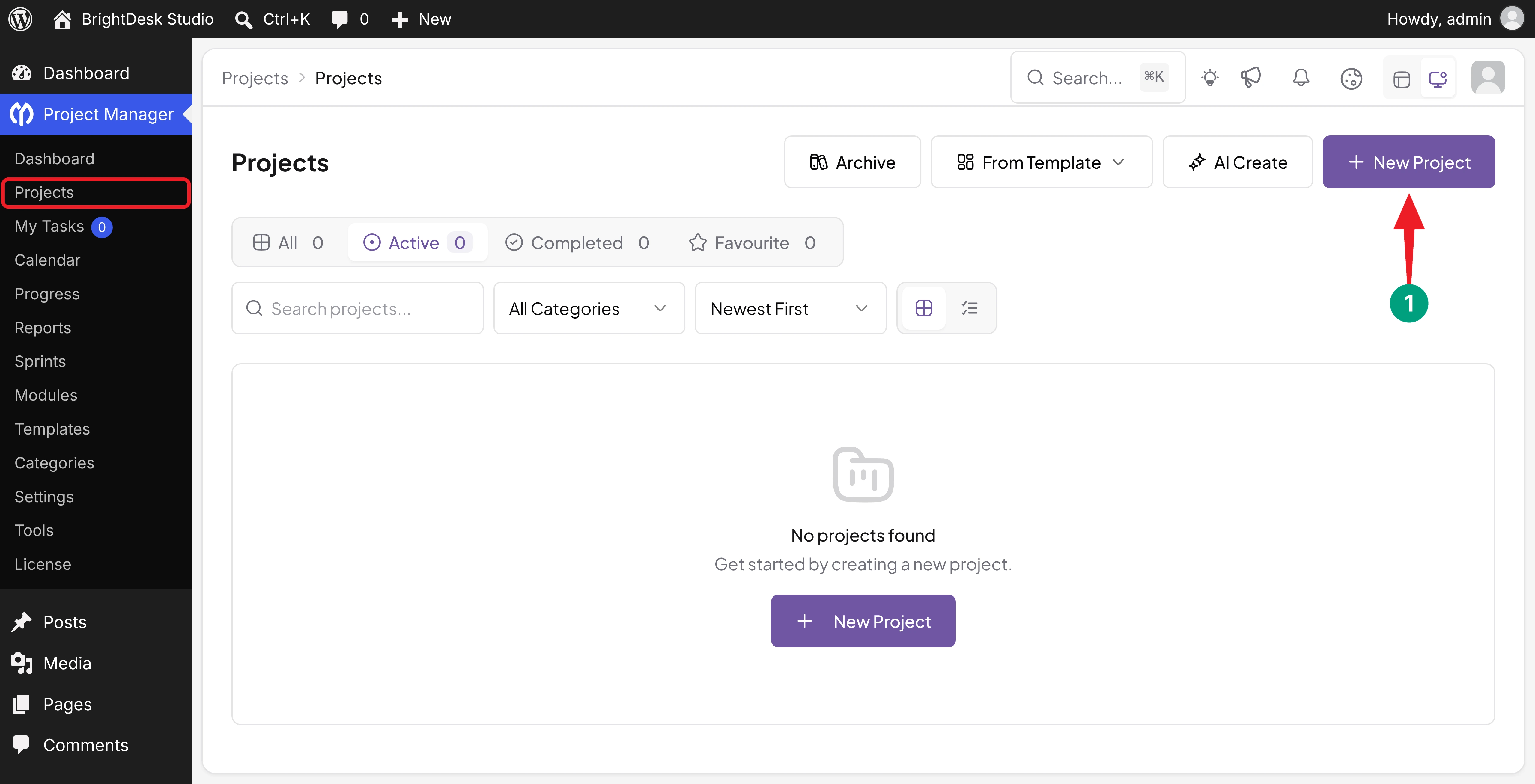This screenshot has width=1535, height=784.
Task: Go to Project Manager Dashboard submenu
Action: [54, 159]
